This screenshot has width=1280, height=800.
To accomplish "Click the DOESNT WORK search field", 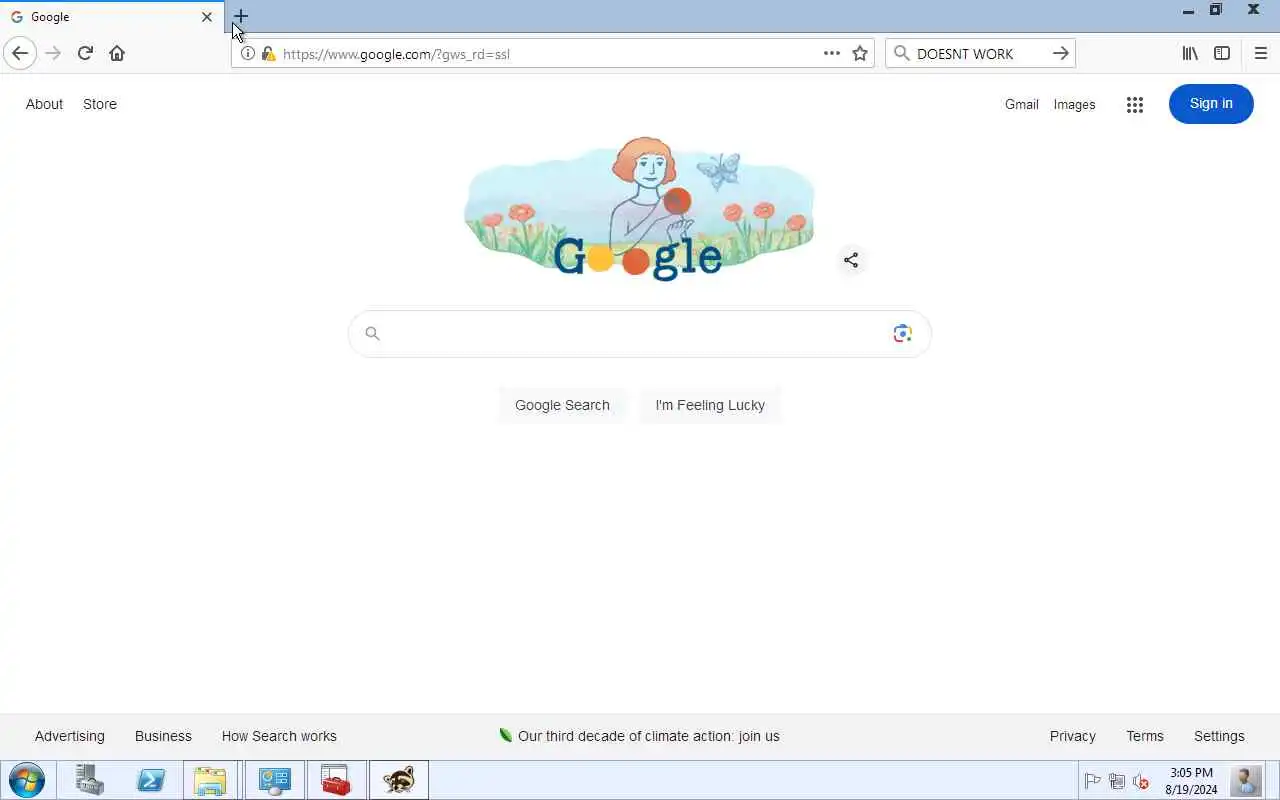I will tap(980, 54).
